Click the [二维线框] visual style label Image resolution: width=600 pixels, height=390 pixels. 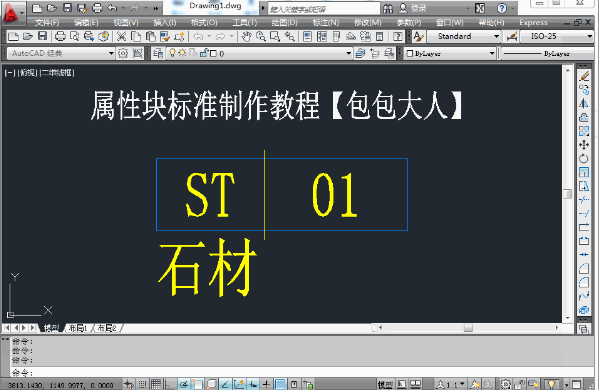coord(57,72)
